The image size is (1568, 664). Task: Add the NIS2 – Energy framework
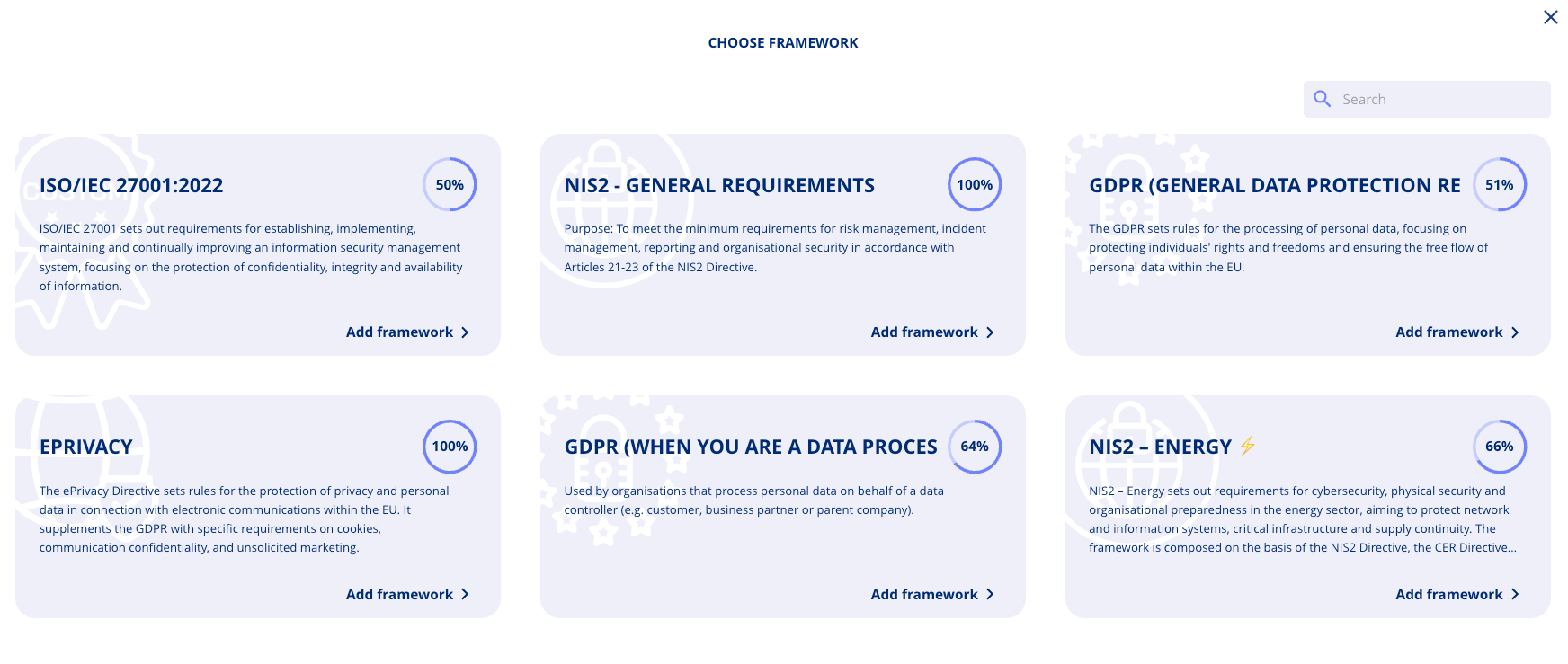(x=1457, y=595)
